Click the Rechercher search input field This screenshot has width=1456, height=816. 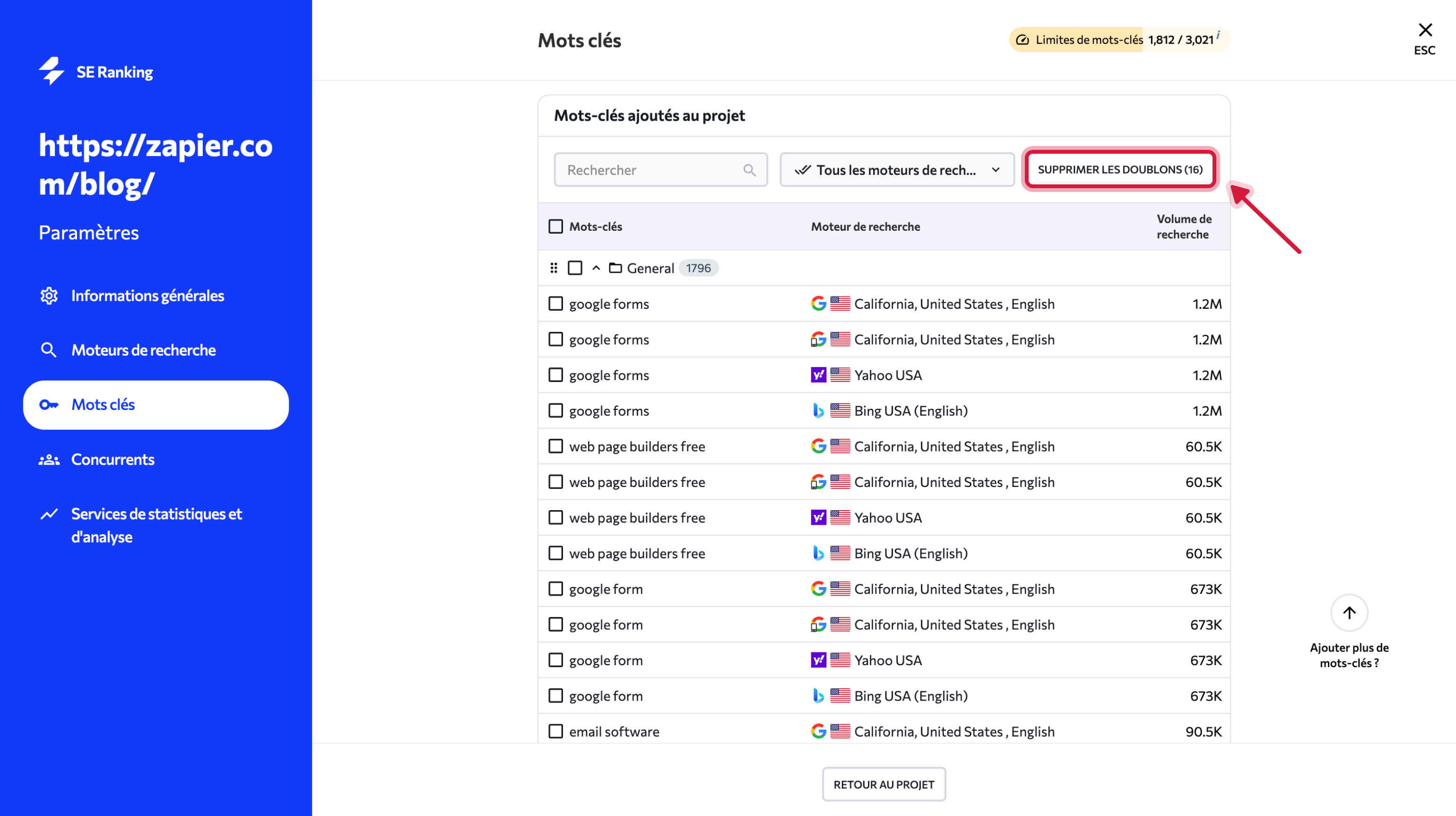pyautogui.click(x=661, y=170)
